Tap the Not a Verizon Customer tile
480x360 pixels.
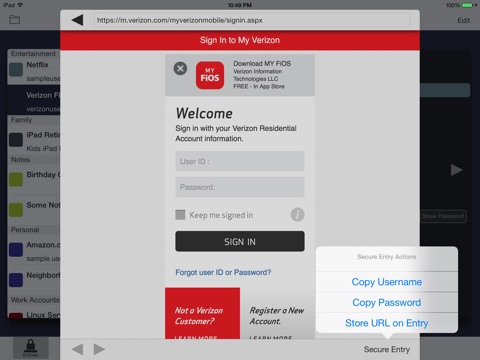pos(203,313)
